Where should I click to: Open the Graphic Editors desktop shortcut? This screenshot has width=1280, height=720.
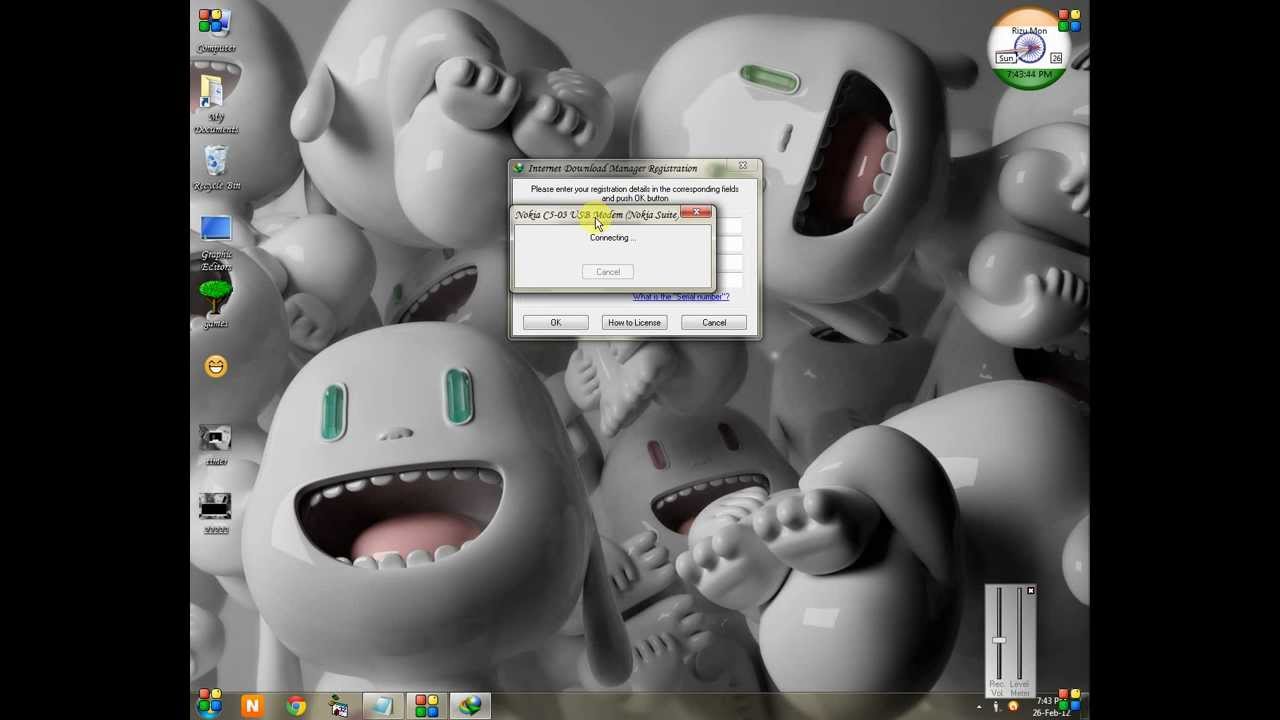point(216,240)
